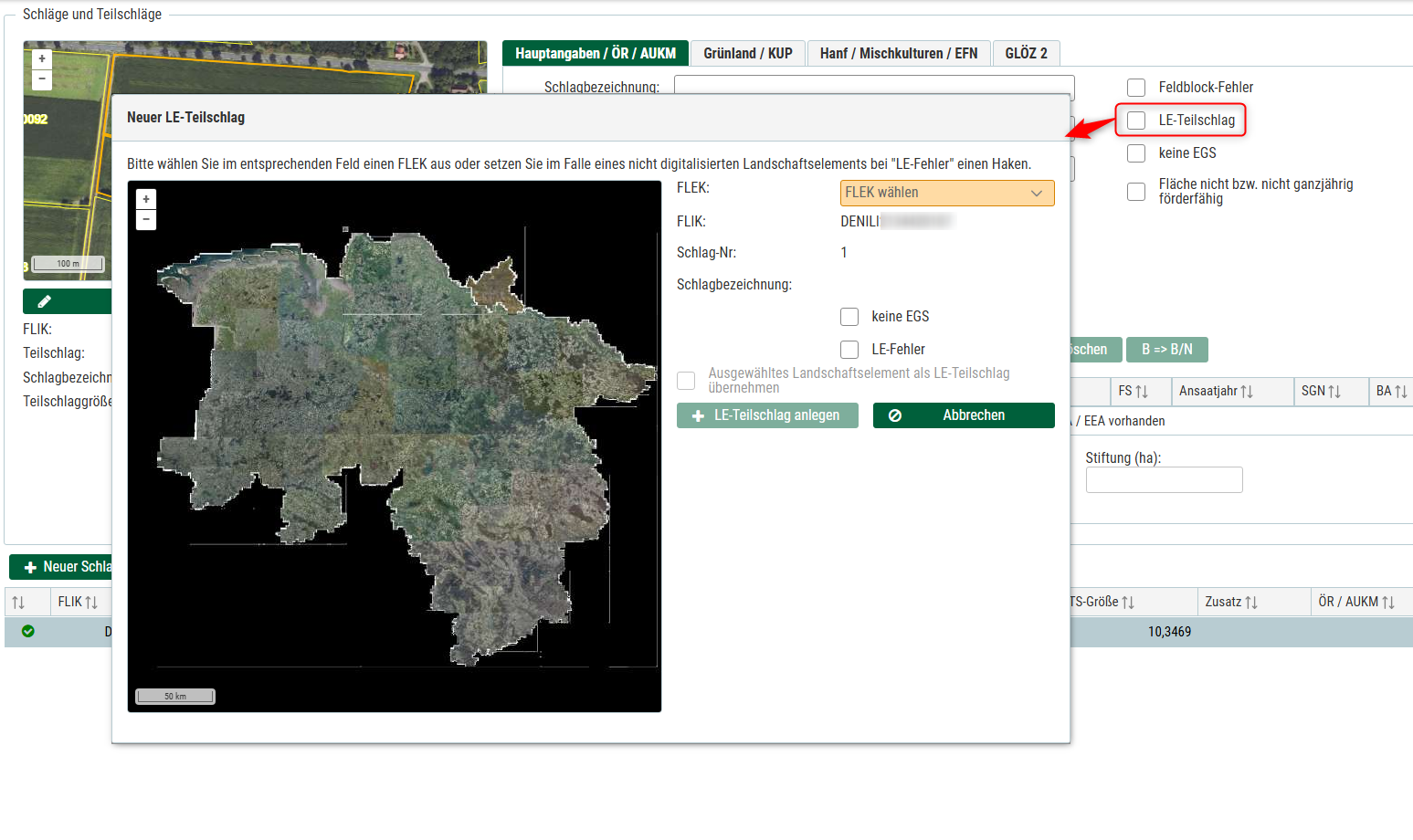This screenshot has width=1413, height=840.
Task: Enable the LE-Fehler checkbox in dialog
Action: [x=849, y=350]
